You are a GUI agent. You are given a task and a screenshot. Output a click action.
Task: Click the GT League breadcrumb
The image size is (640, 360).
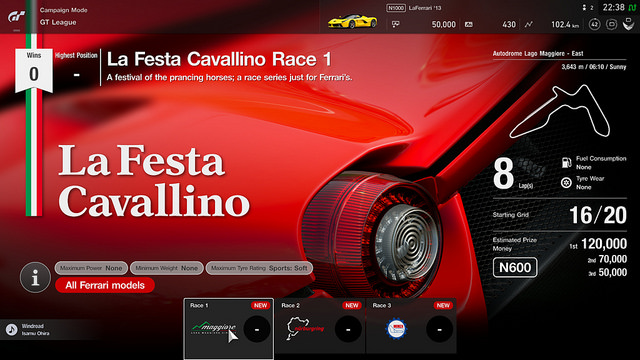coord(58,22)
